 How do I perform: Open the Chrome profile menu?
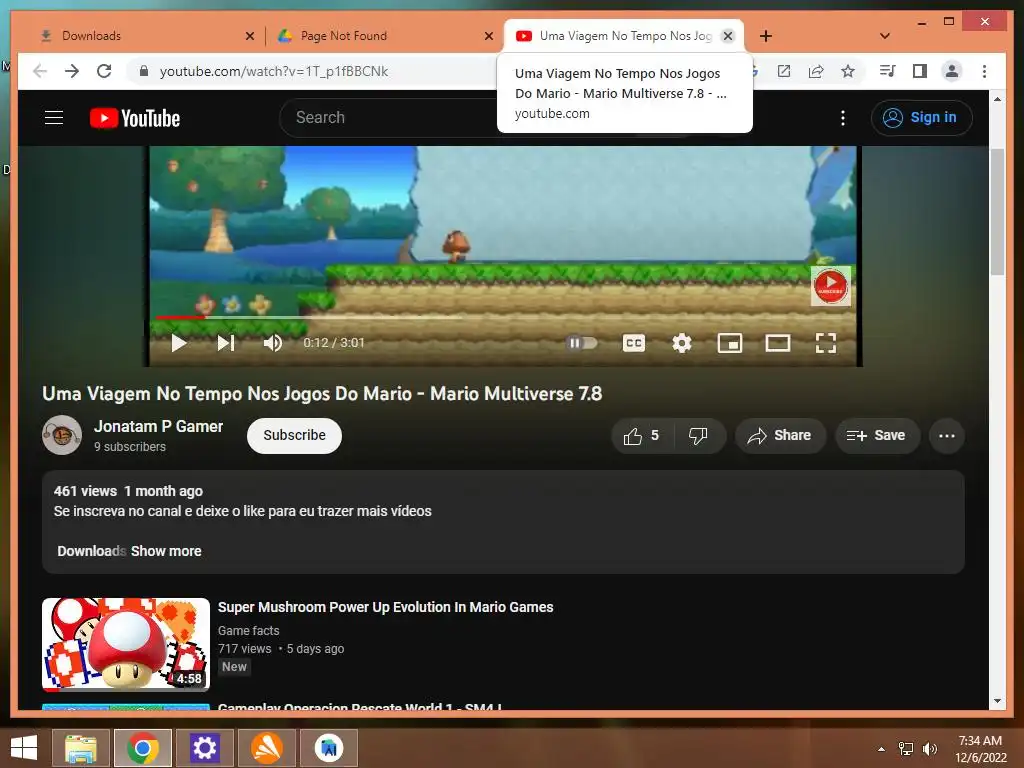click(952, 71)
